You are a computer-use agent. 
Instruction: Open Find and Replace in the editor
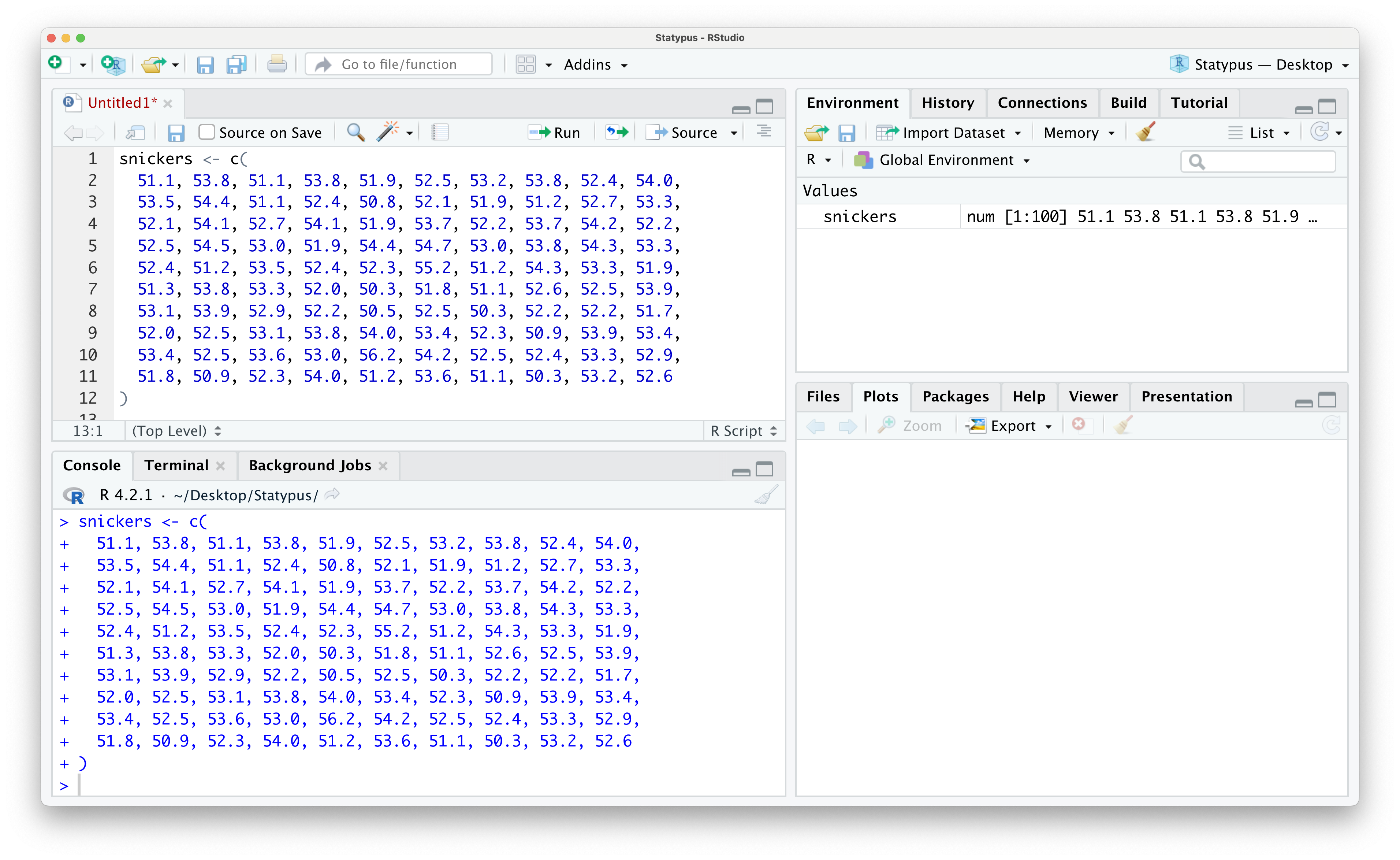pos(355,132)
